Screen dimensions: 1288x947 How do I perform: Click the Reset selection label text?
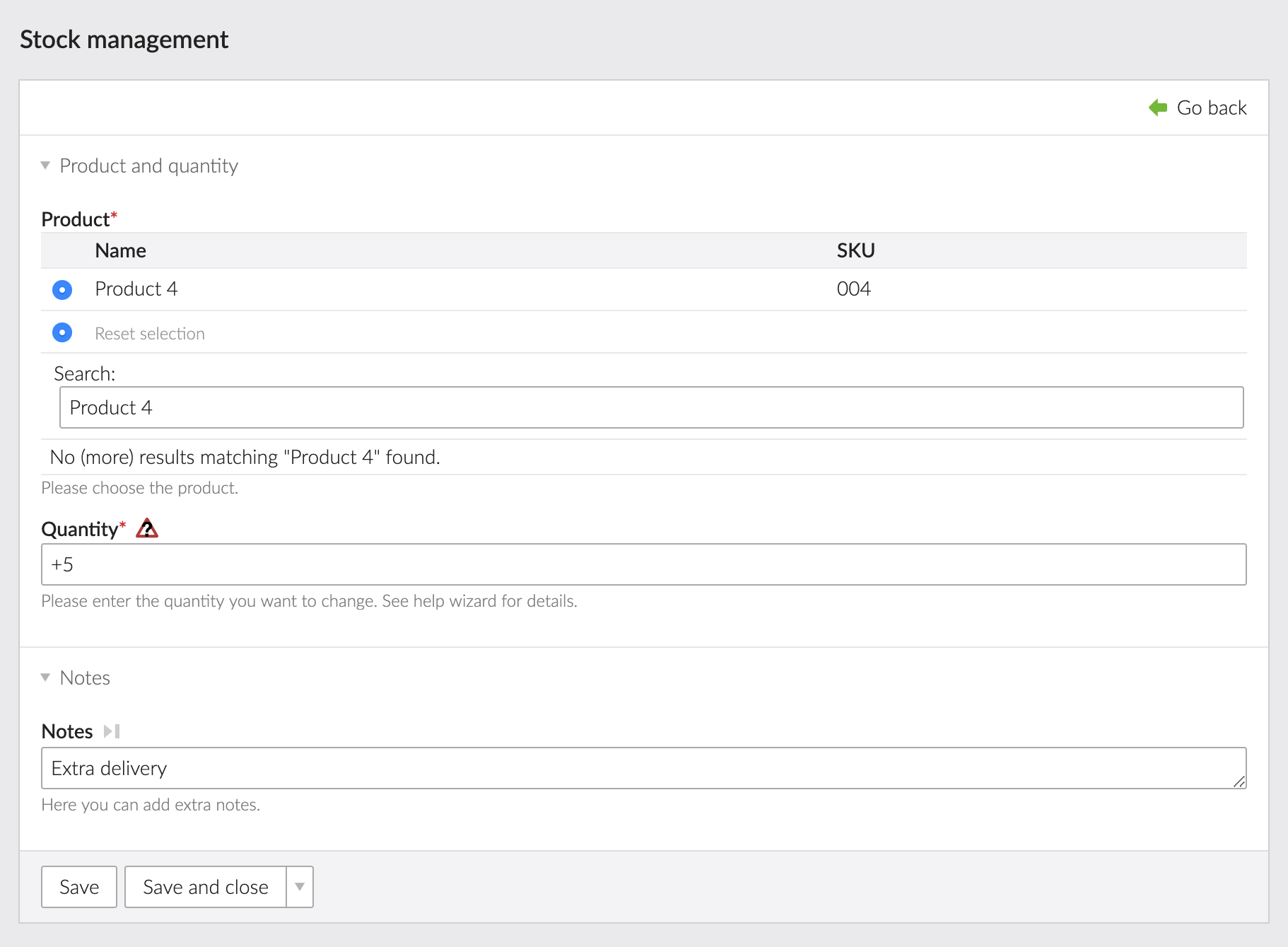tap(150, 334)
